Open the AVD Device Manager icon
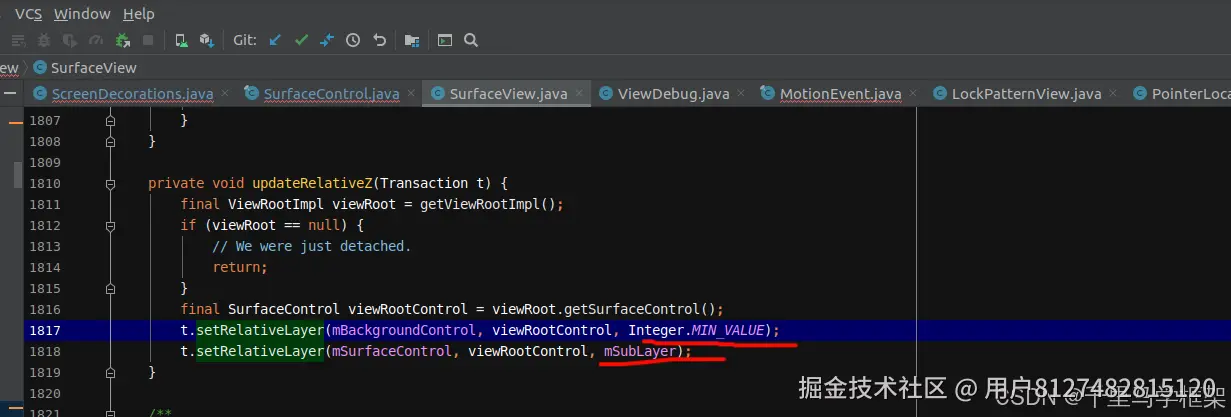1231x417 pixels. point(181,41)
